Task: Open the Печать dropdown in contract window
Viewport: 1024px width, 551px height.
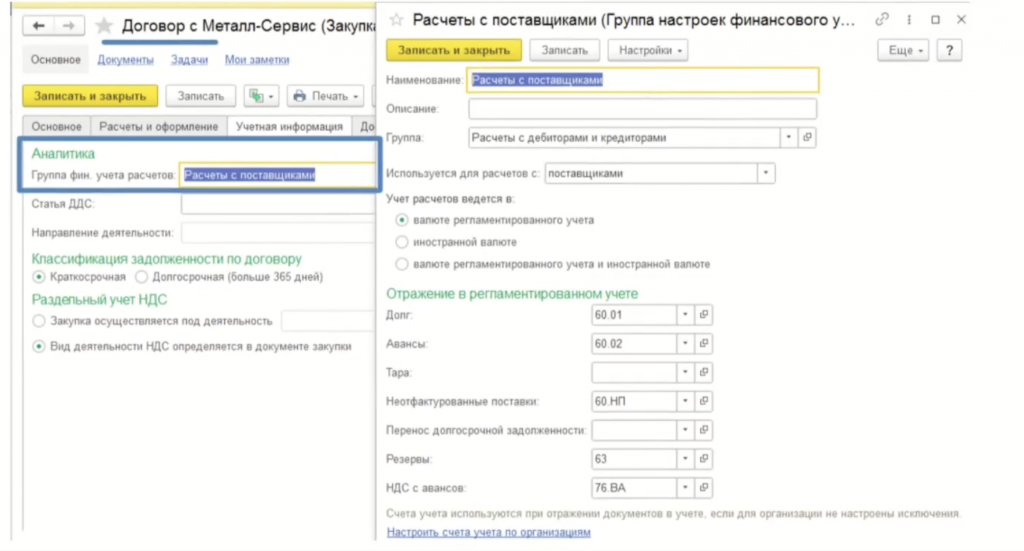Action: 326,96
